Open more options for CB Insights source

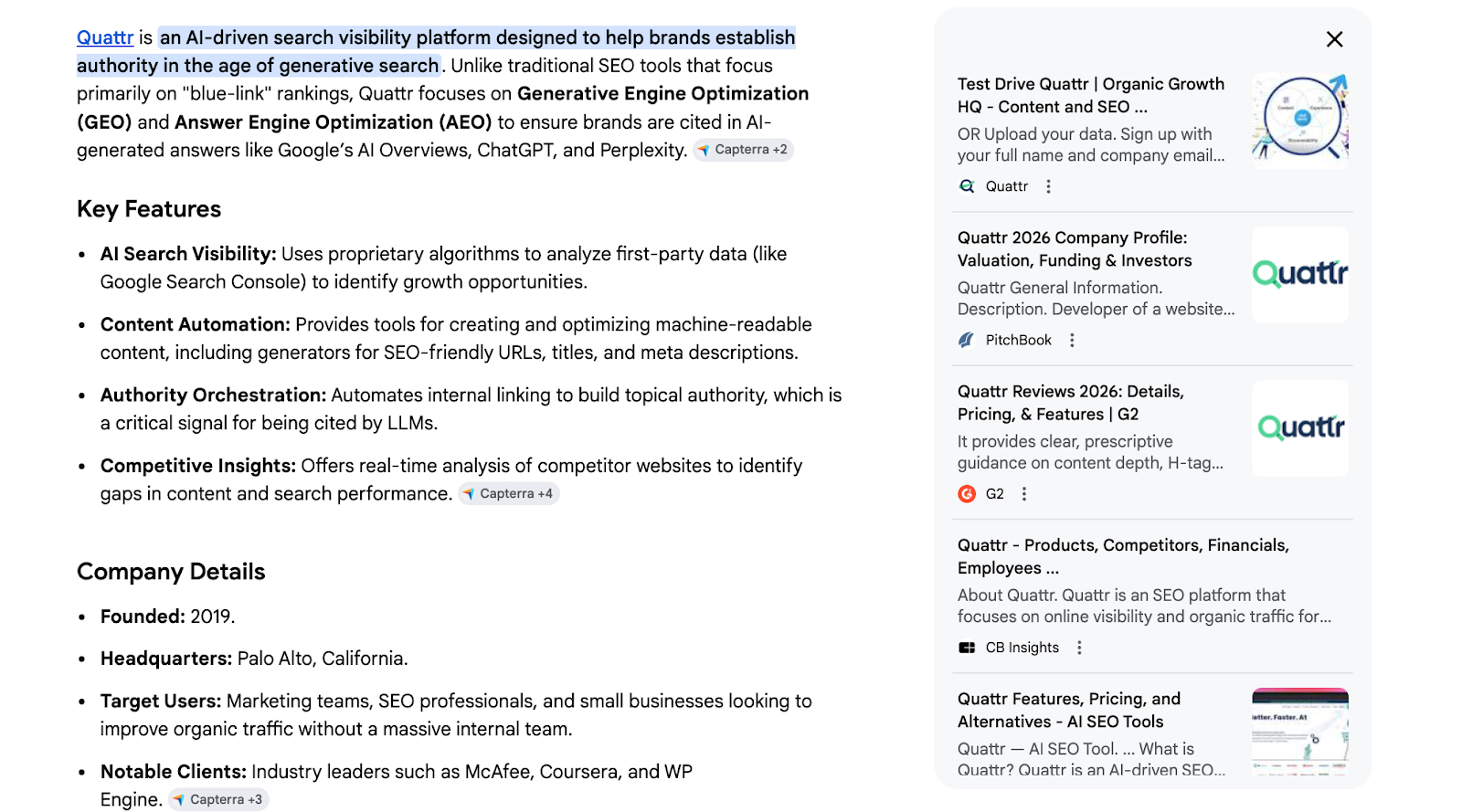click(1079, 648)
